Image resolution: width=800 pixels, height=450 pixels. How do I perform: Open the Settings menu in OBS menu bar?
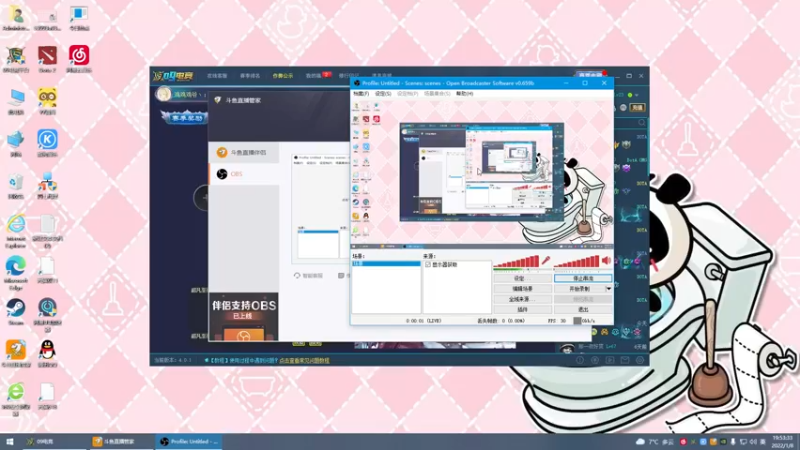click(383, 94)
